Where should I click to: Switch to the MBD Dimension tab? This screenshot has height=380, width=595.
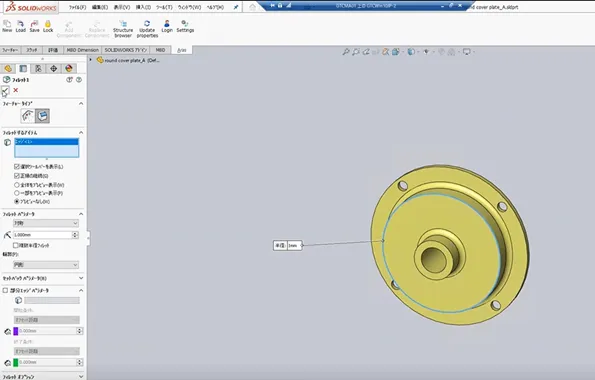[x=82, y=50]
